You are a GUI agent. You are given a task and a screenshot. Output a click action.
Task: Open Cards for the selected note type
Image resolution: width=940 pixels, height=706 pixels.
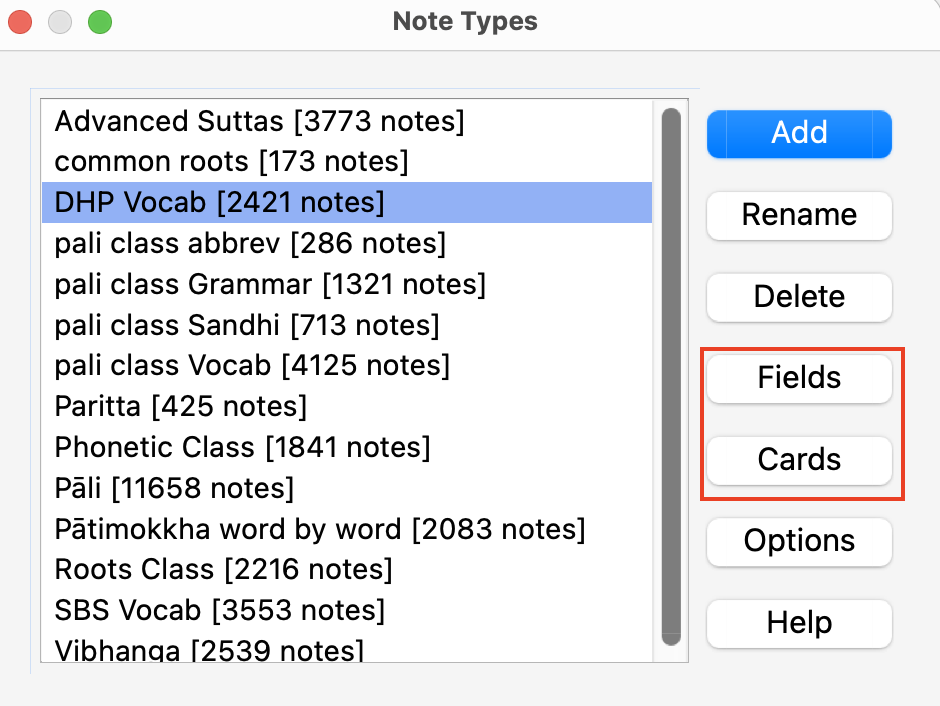click(x=798, y=461)
